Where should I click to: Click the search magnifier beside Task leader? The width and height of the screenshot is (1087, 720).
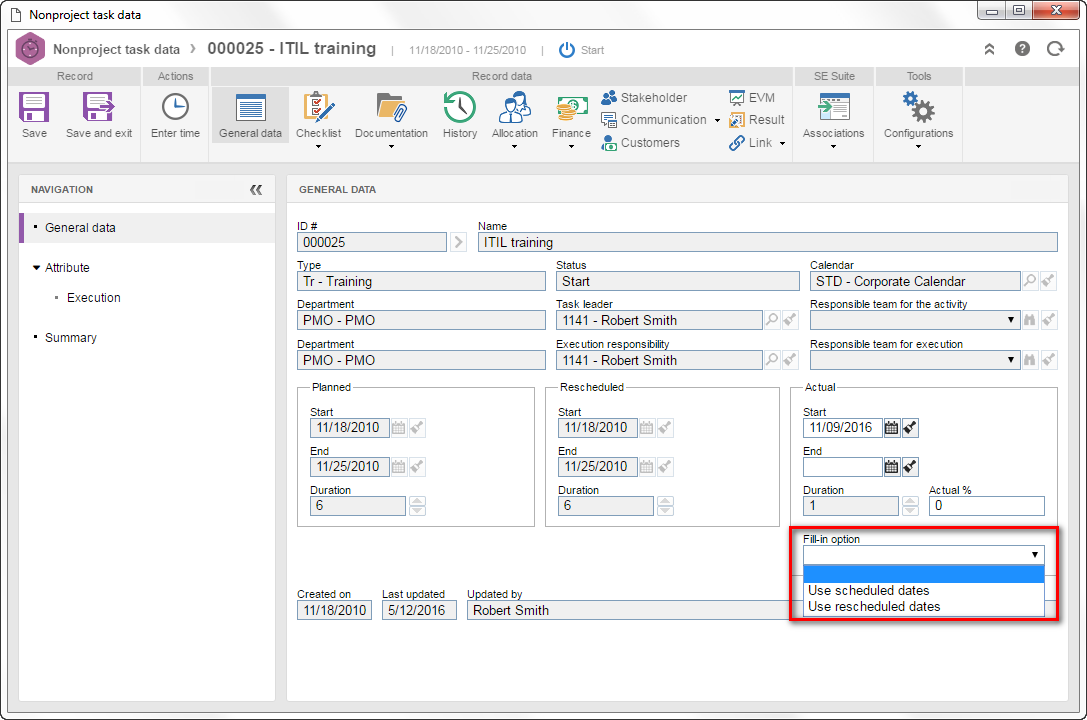[x=772, y=320]
